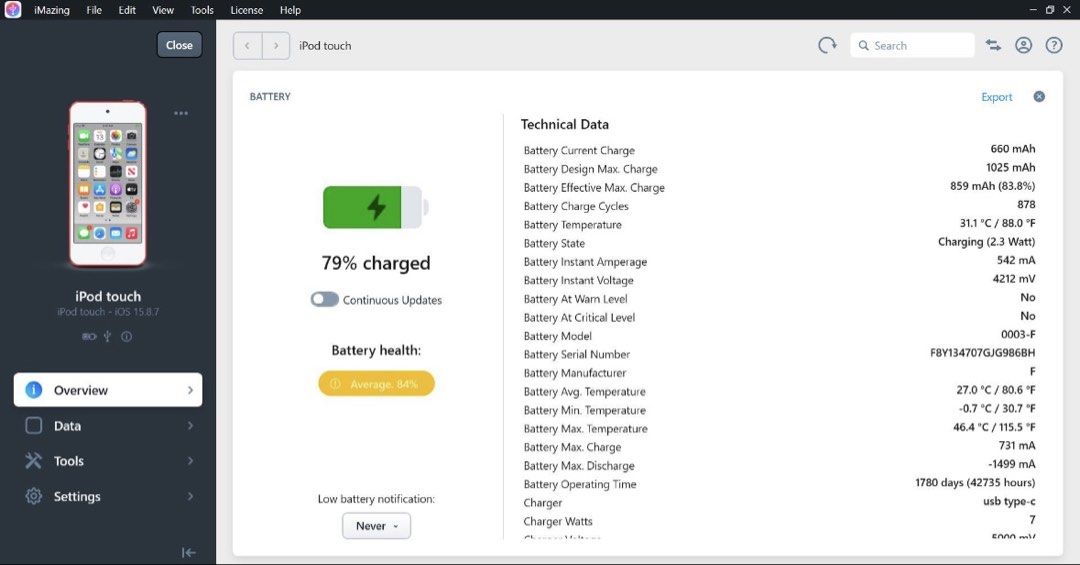Screen dimensions: 1080x565
Task: Select the Battery Current Charge row
Action: click(779, 150)
